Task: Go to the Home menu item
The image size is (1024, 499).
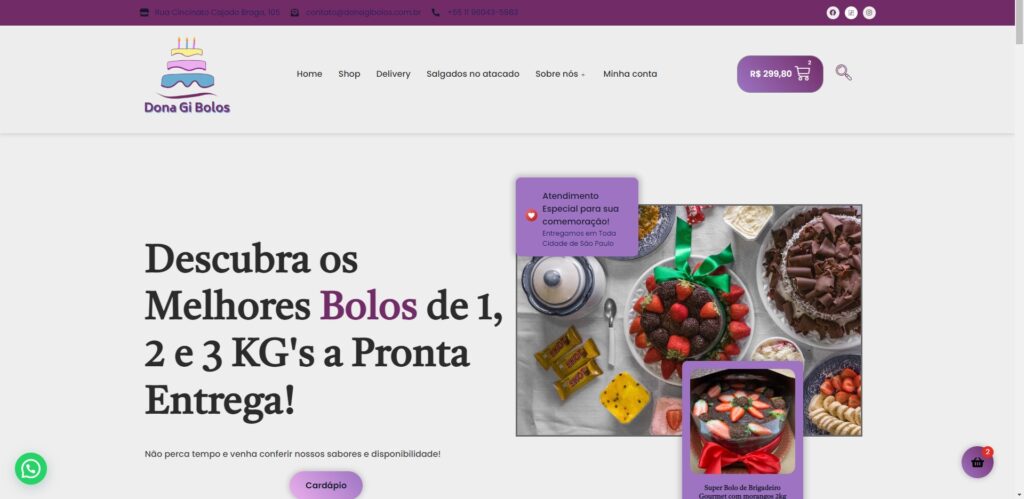Action: tap(309, 74)
